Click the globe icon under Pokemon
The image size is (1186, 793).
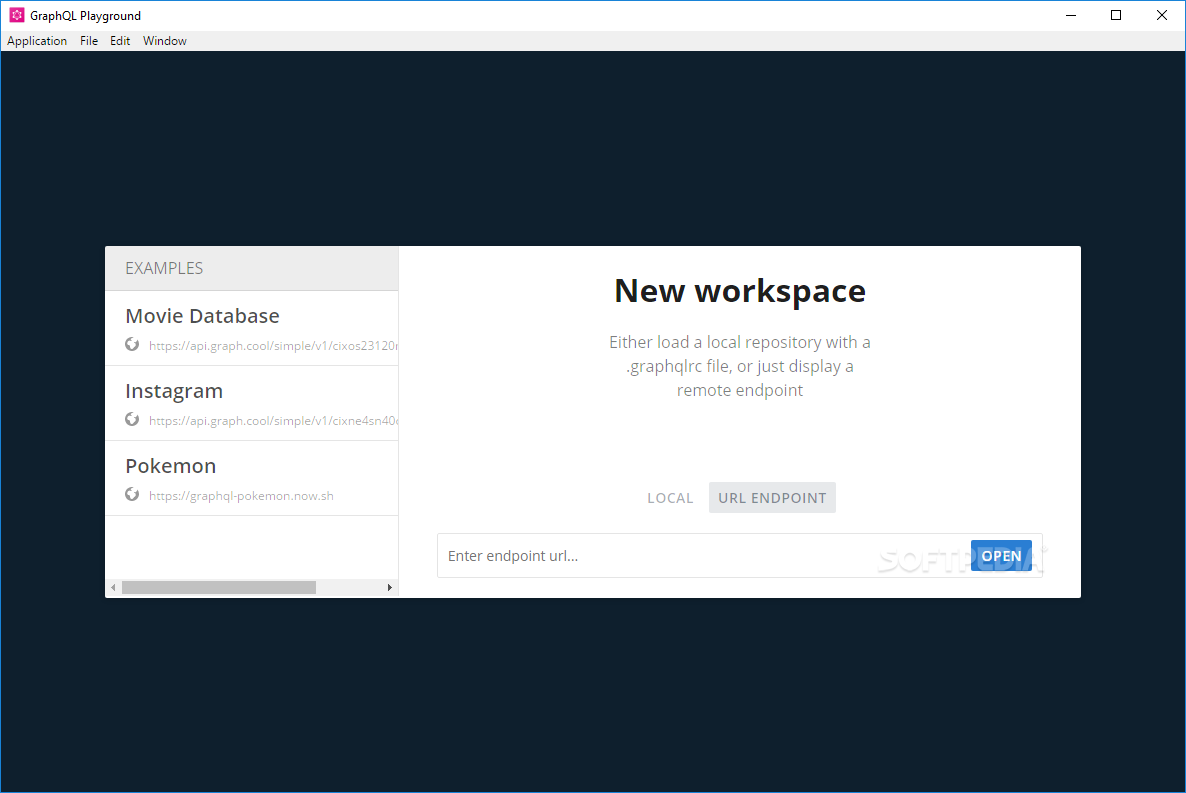[x=132, y=494]
